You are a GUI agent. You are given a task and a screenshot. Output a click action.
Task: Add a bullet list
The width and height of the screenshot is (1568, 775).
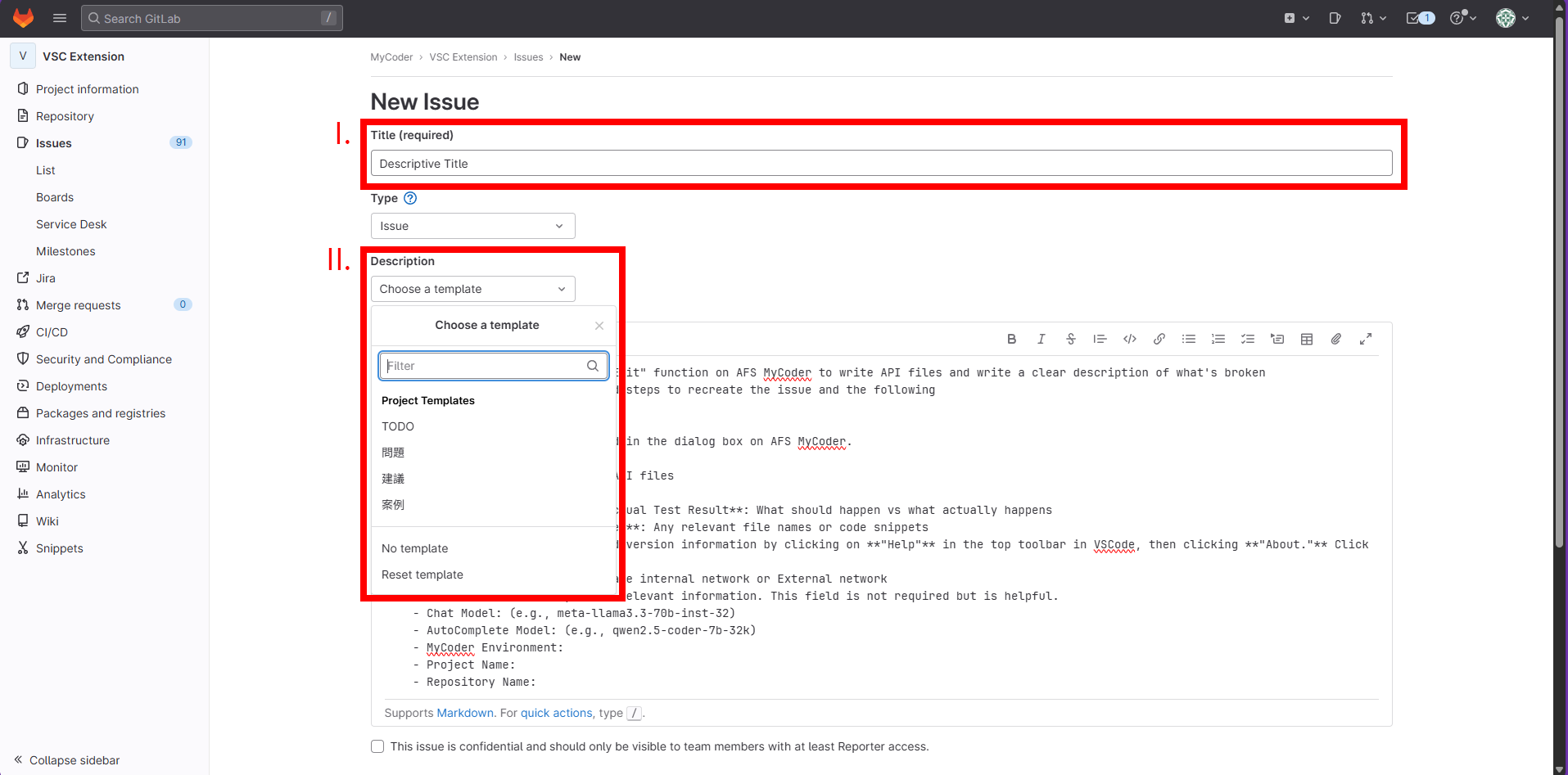point(1189,339)
